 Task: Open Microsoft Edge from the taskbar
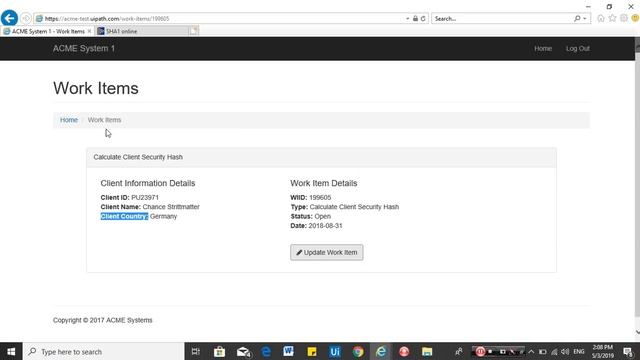(x=266, y=351)
